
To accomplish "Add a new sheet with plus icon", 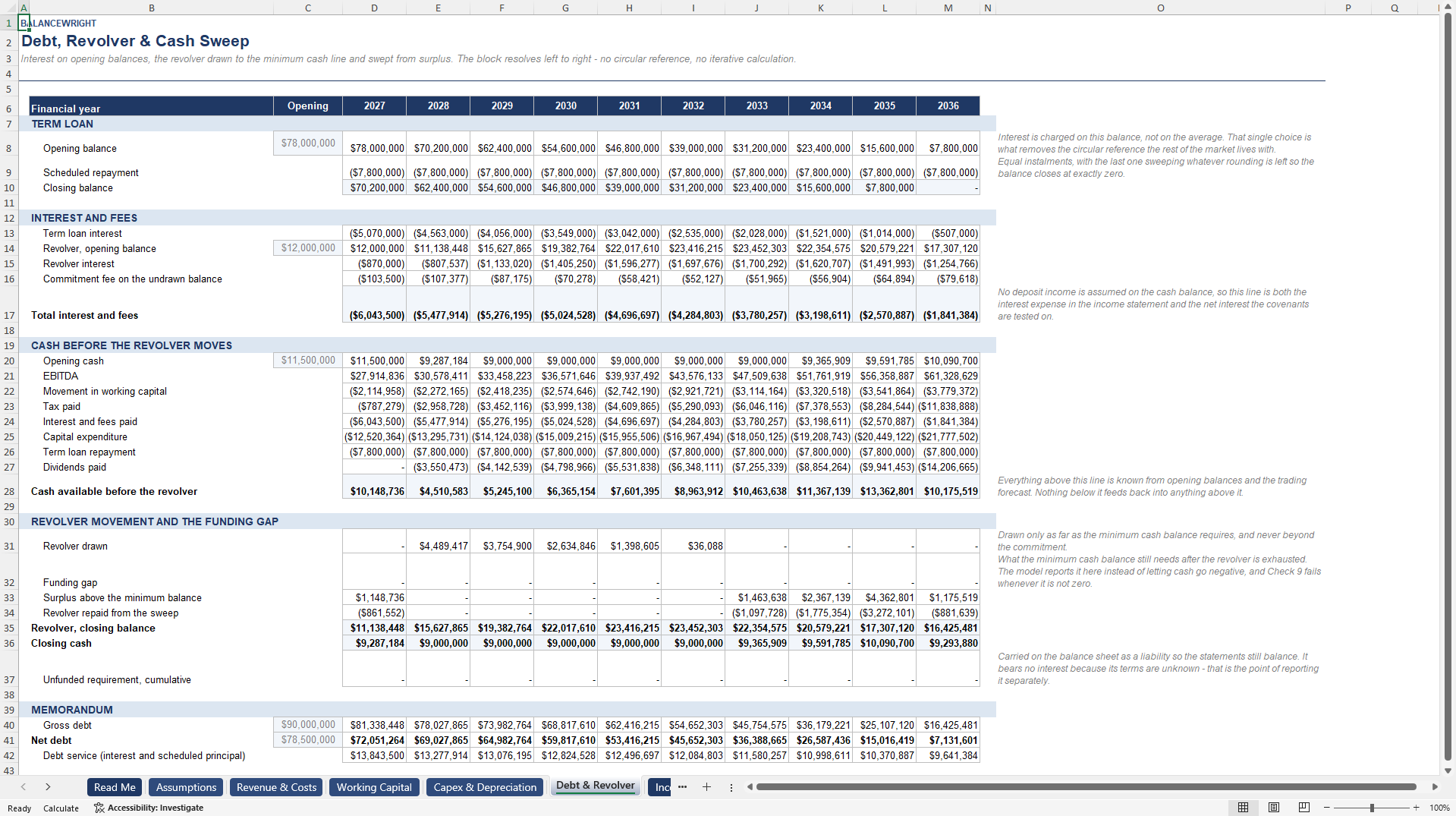I will coord(706,787).
